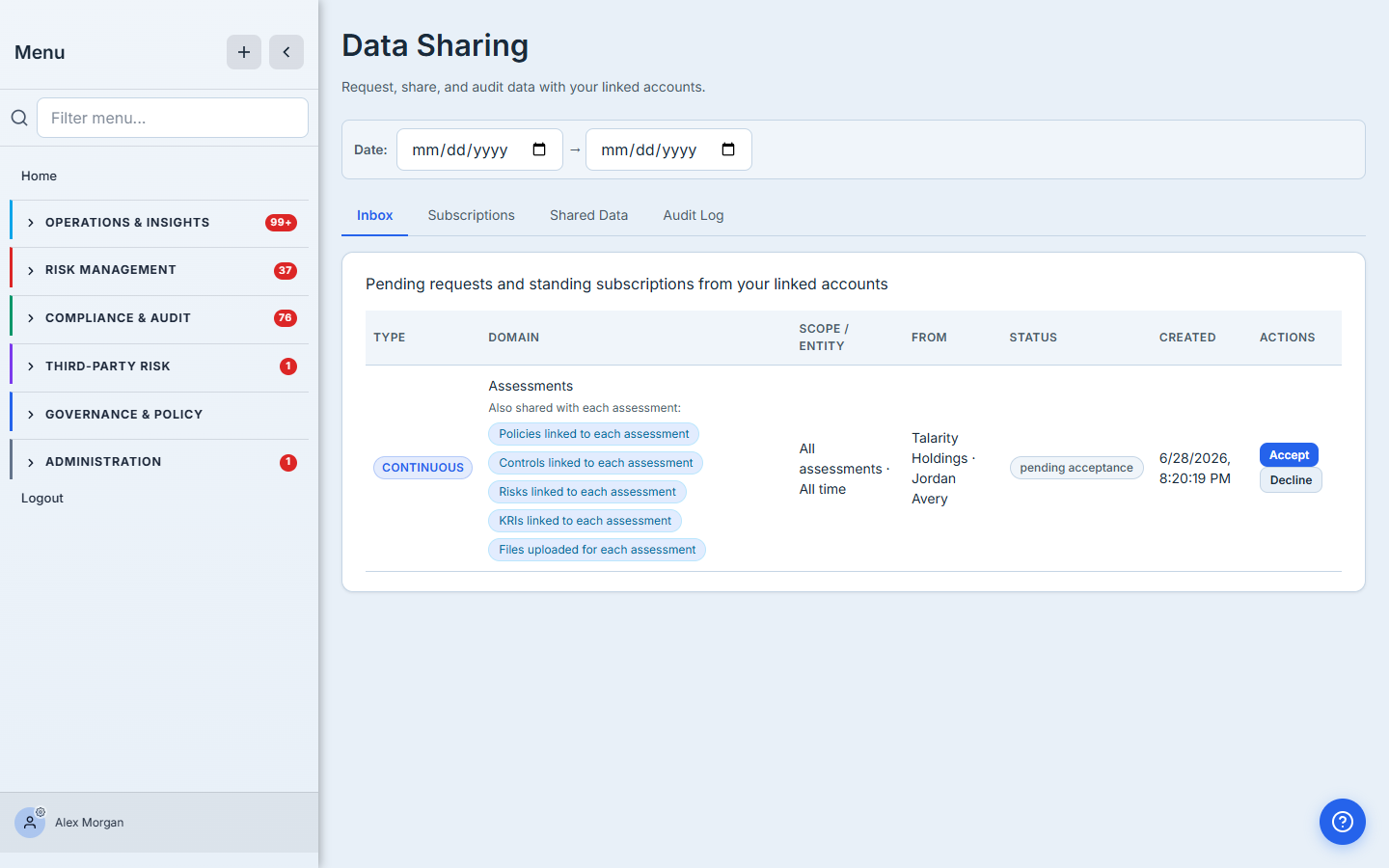Expand the Governance & Policy section

(160, 415)
